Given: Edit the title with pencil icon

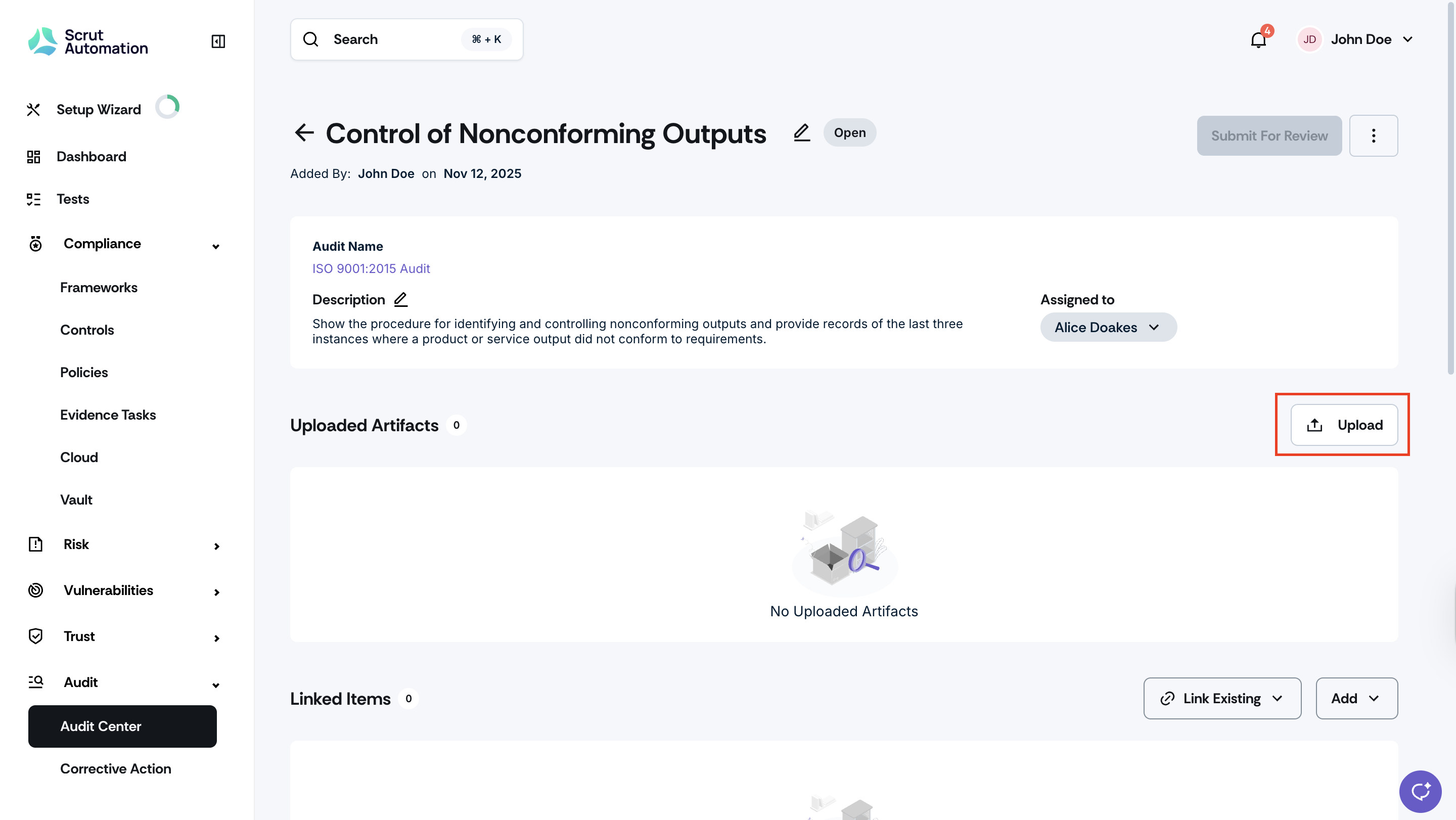Looking at the screenshot, I should coord(801,133).
